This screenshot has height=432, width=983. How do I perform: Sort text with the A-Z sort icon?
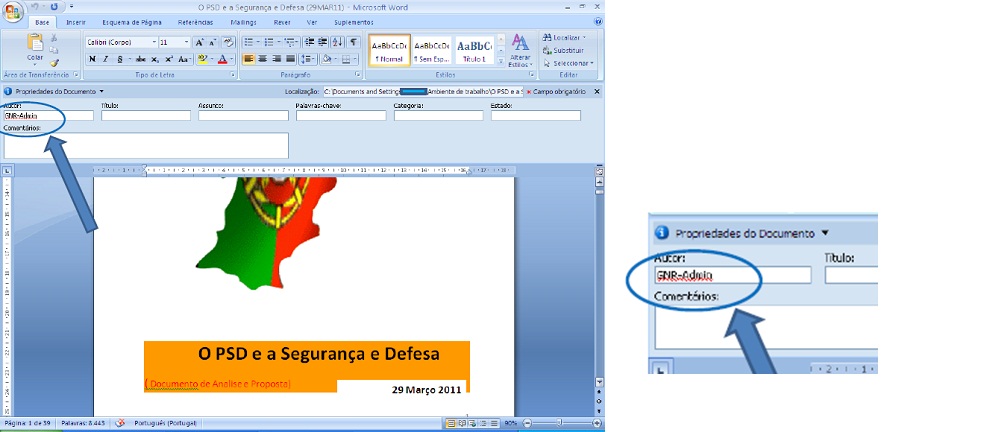click(x=338, y=43)
